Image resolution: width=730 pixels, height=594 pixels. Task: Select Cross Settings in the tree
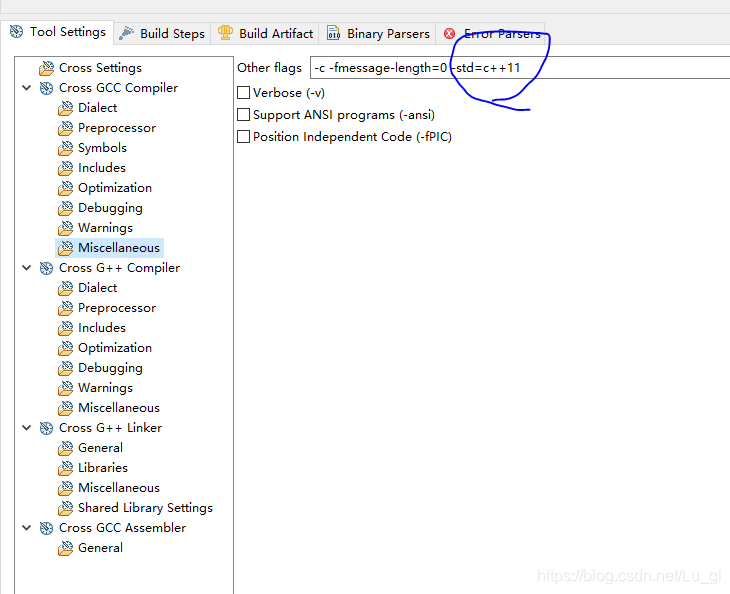tap(100, 68)
